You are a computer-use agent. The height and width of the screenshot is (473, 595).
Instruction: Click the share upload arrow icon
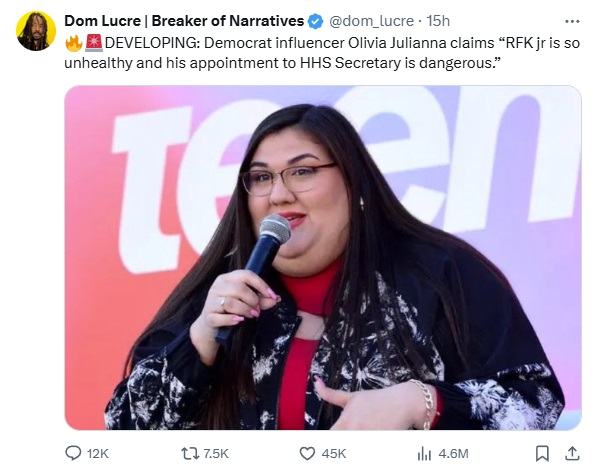[x=572, y=453]
